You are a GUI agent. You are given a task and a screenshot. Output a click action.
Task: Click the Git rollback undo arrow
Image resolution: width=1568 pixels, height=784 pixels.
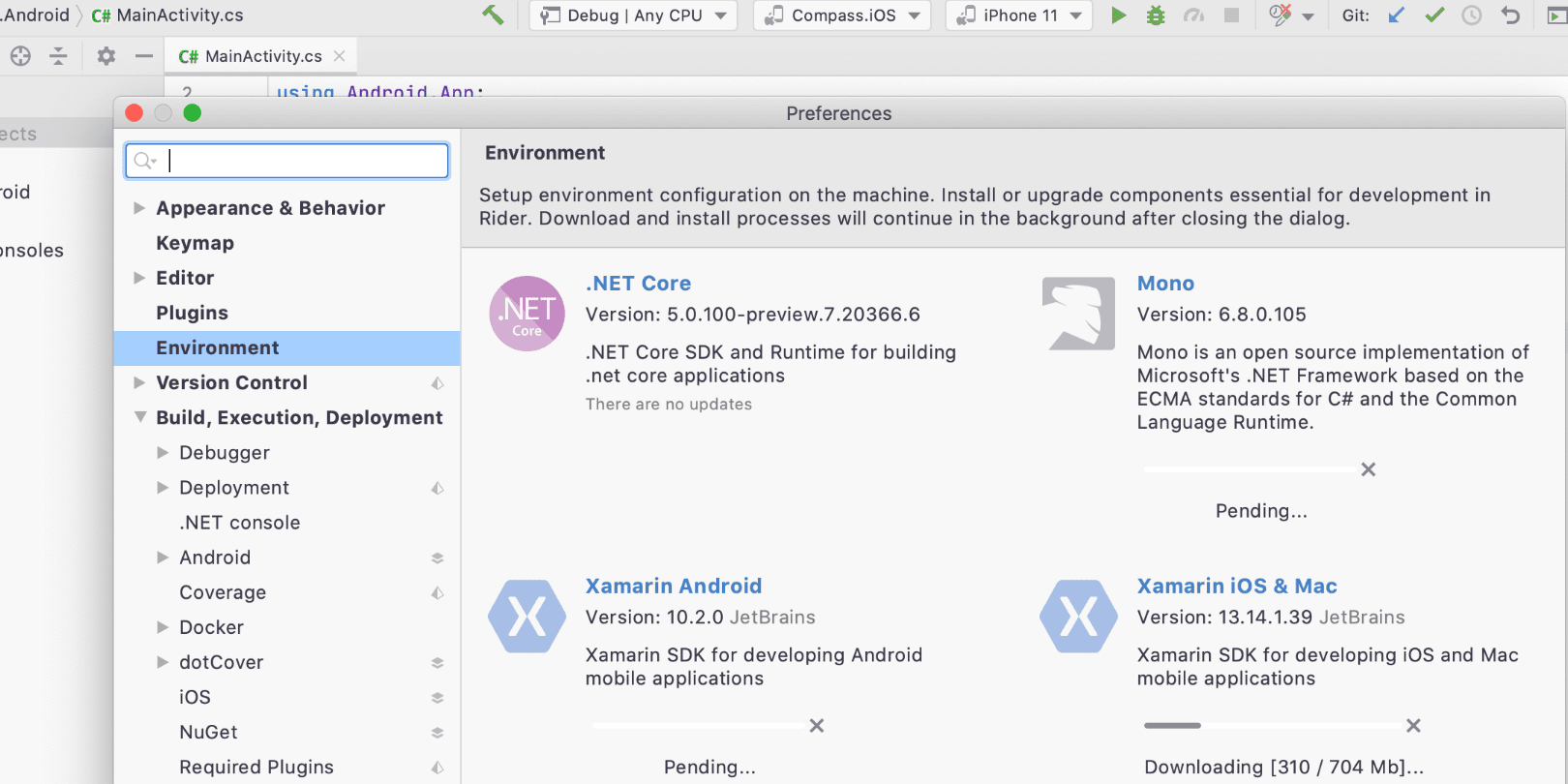coord(1510,15)
